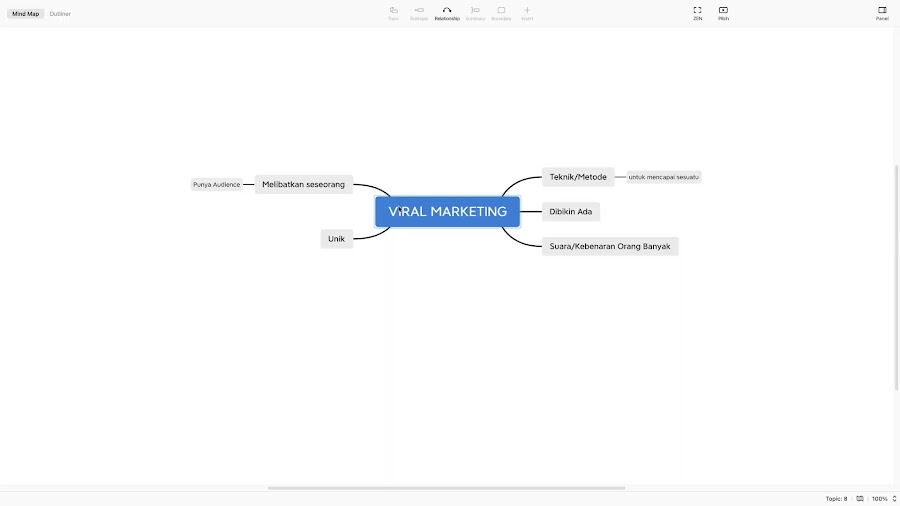Select the Unik topic node

[336, 239]
